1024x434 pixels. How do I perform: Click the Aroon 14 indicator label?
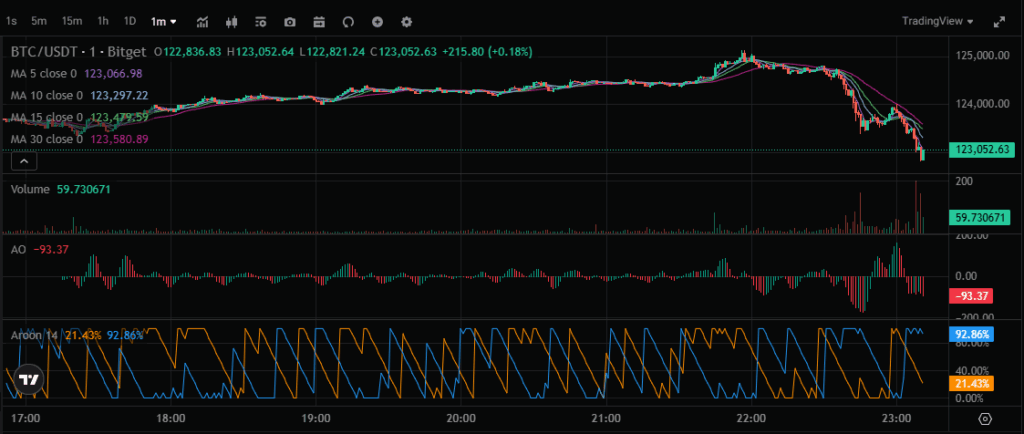(x=35, y=335)
